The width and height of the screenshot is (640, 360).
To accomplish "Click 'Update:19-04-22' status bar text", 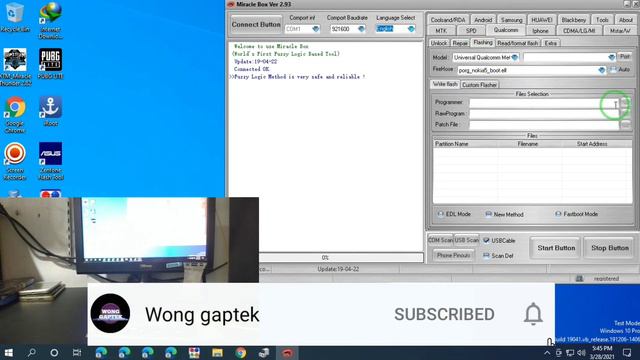I will point(338,269).
